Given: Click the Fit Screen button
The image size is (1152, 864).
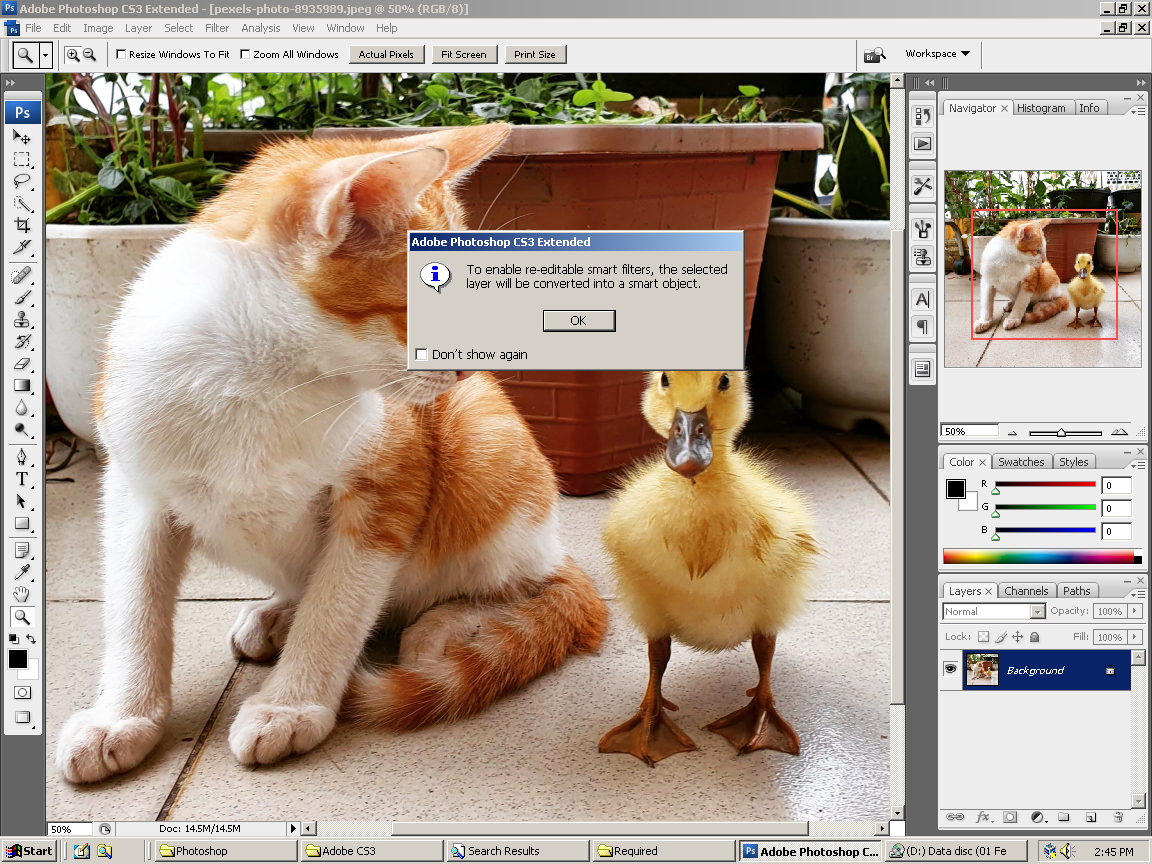Looking at the screenshot, I should (x=464, y=54).
